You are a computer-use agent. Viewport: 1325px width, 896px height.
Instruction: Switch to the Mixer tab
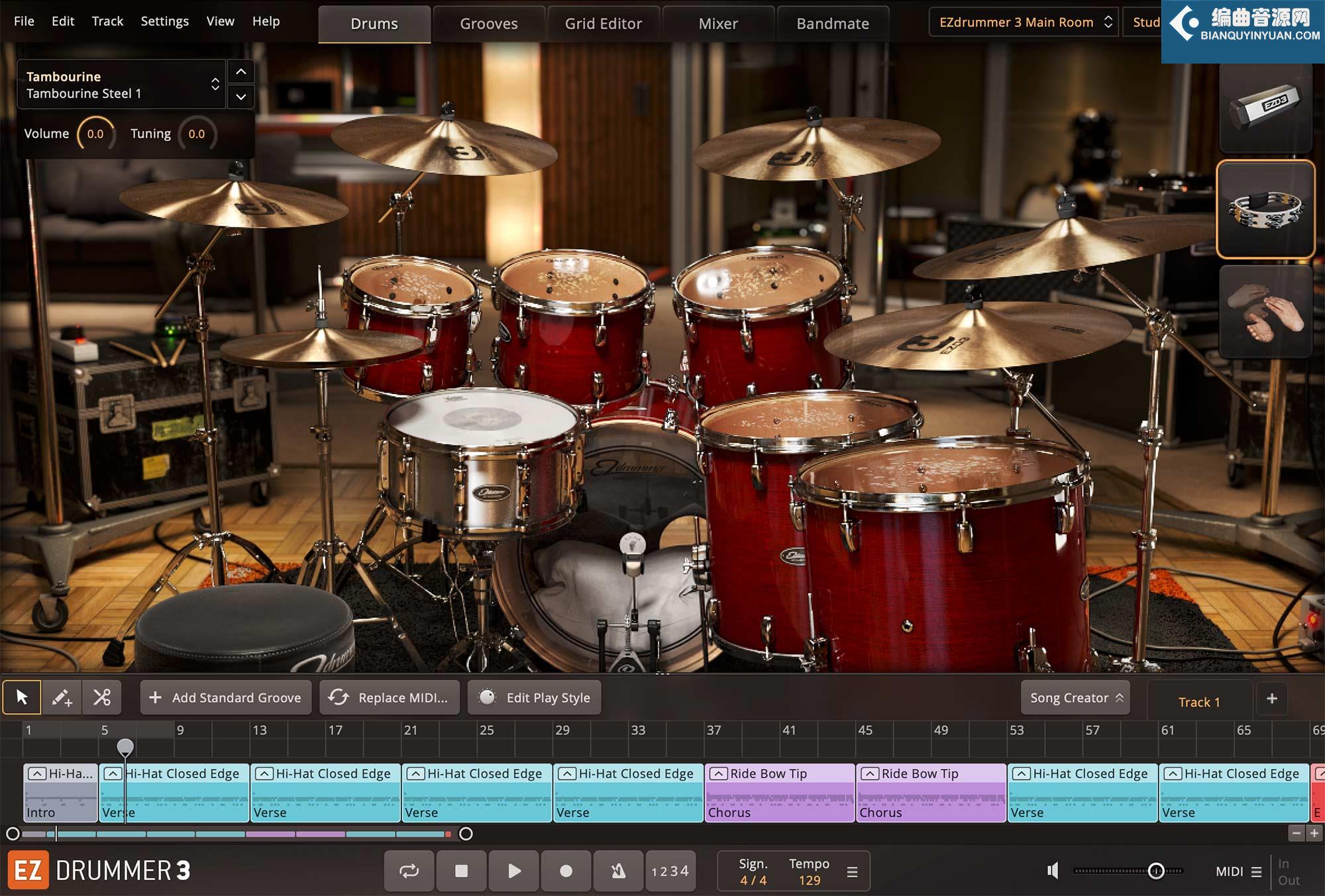point(718,24)
